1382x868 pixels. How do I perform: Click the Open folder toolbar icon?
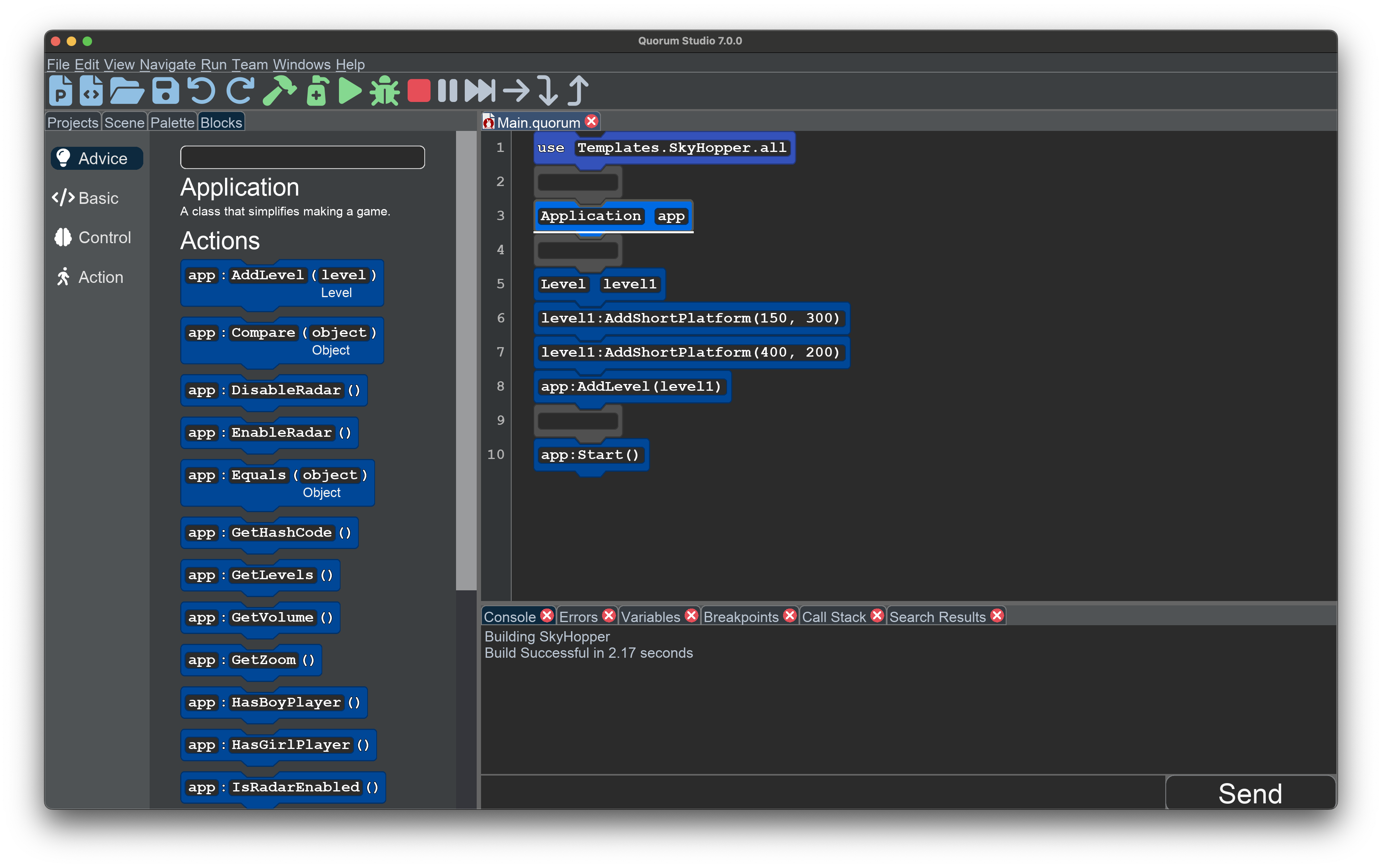[126, 90]
